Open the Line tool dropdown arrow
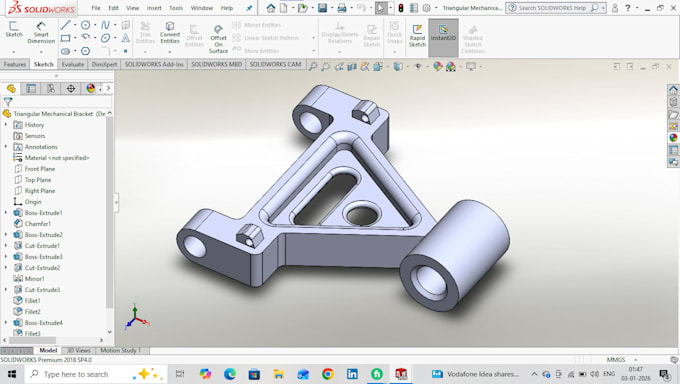This screenshot has height=384, width=680. coord(75,25)
